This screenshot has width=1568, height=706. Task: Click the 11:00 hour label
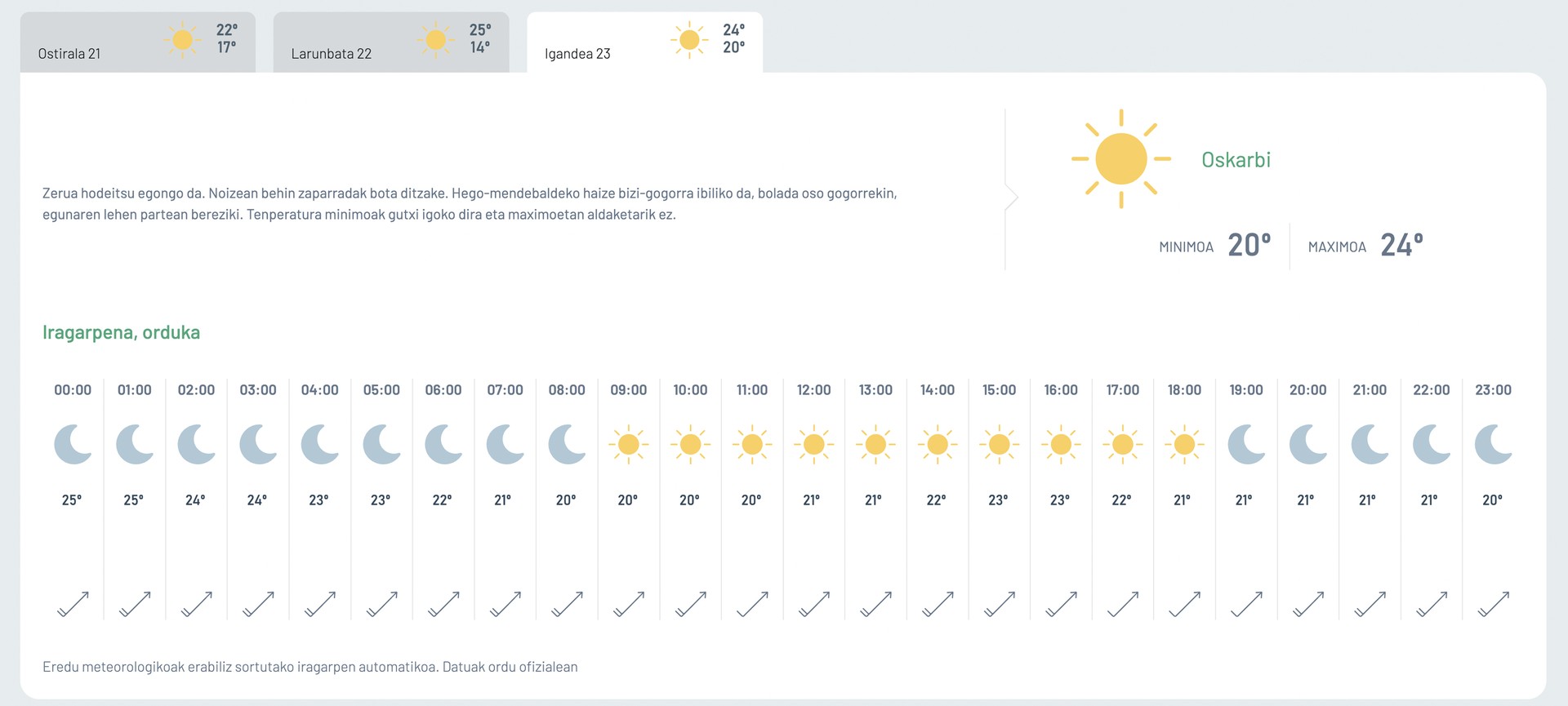752,390
